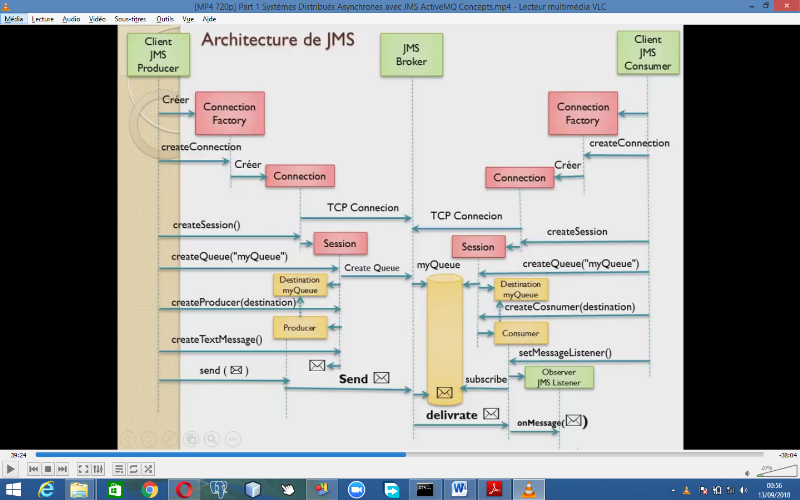This screenshot has width=800, height=500.
Task: Open the Lecture menu
Action: (43, 18)
